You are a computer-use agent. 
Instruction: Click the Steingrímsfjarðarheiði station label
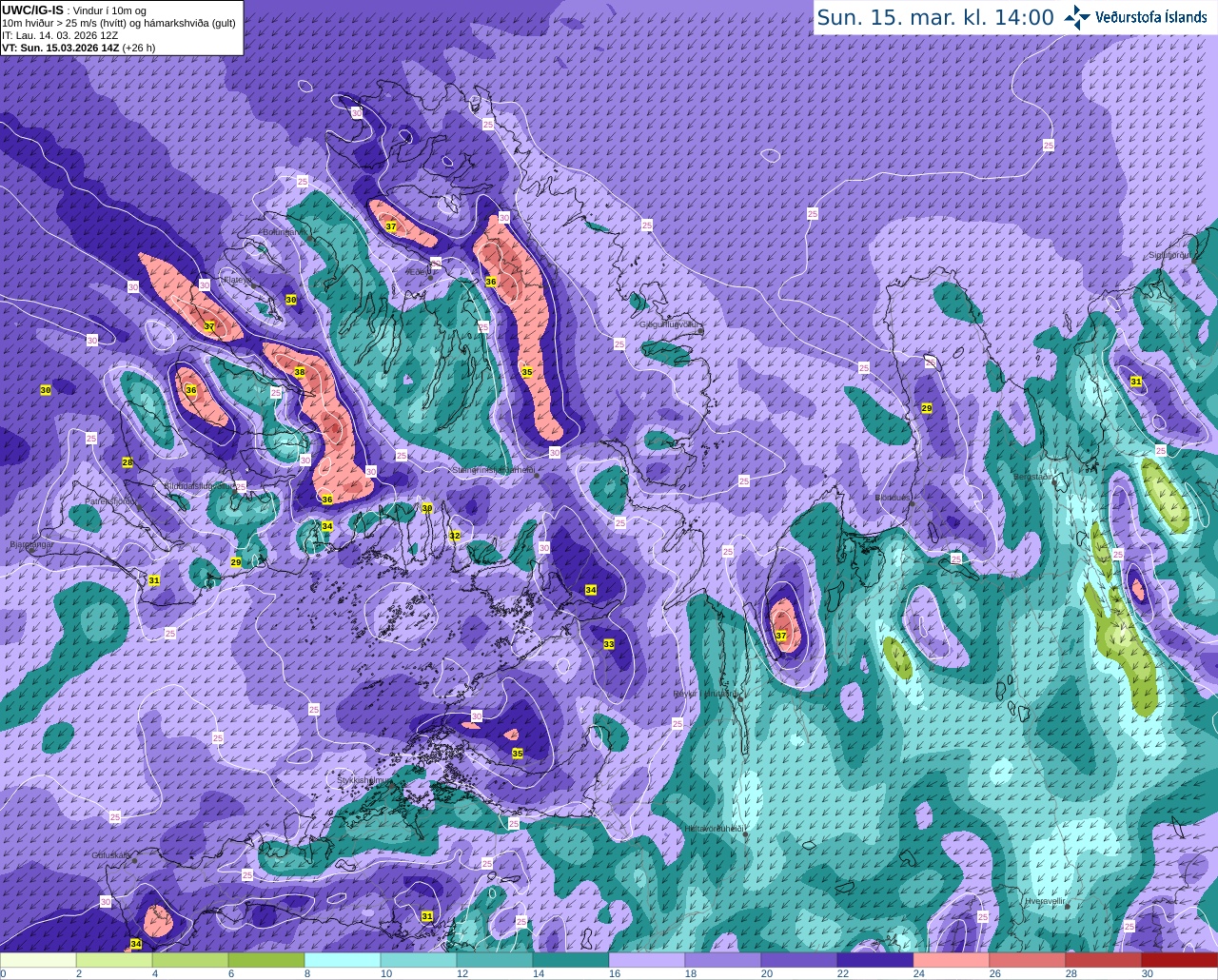tap(492, 470)
